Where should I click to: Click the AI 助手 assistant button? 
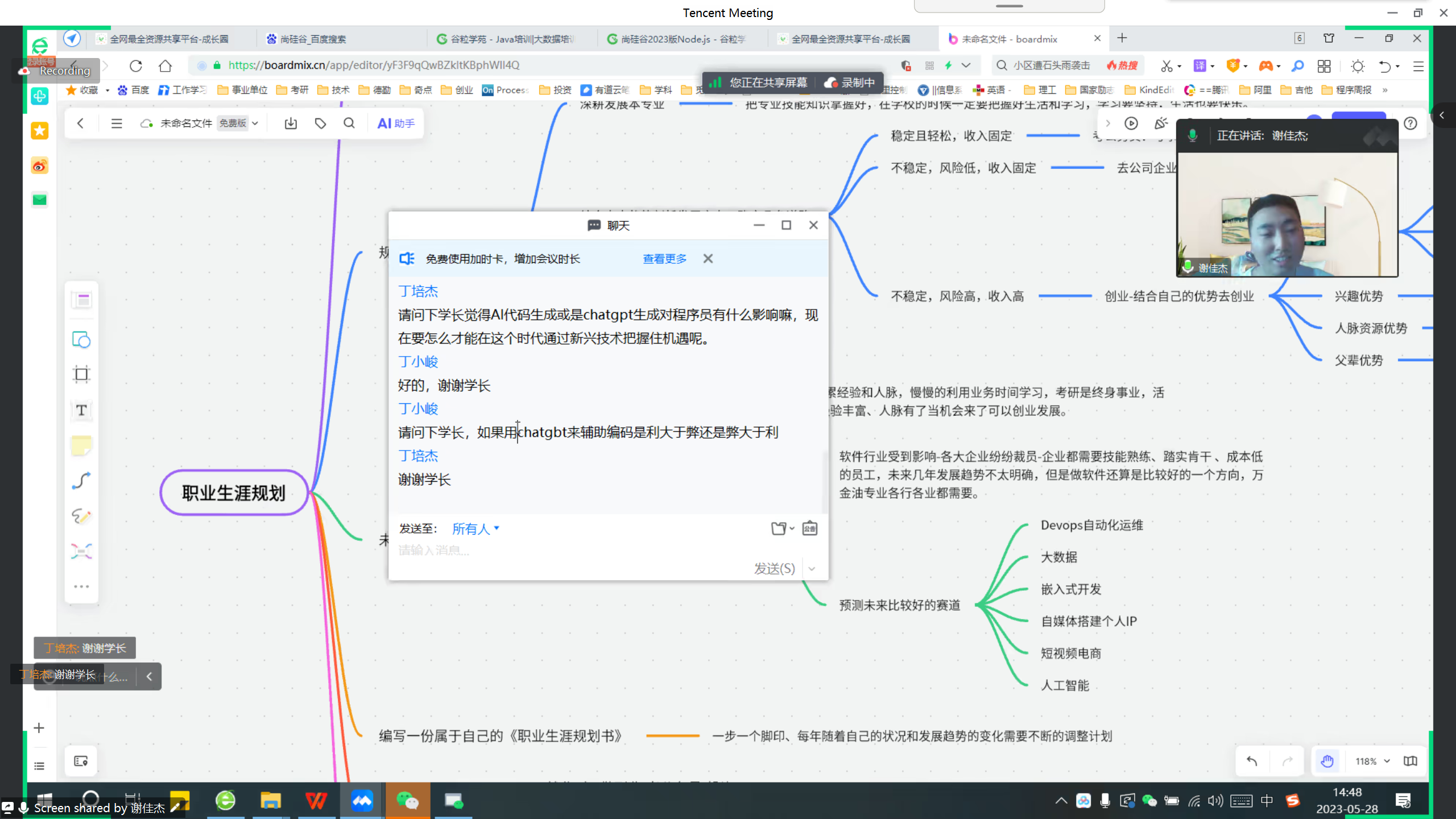396,123
